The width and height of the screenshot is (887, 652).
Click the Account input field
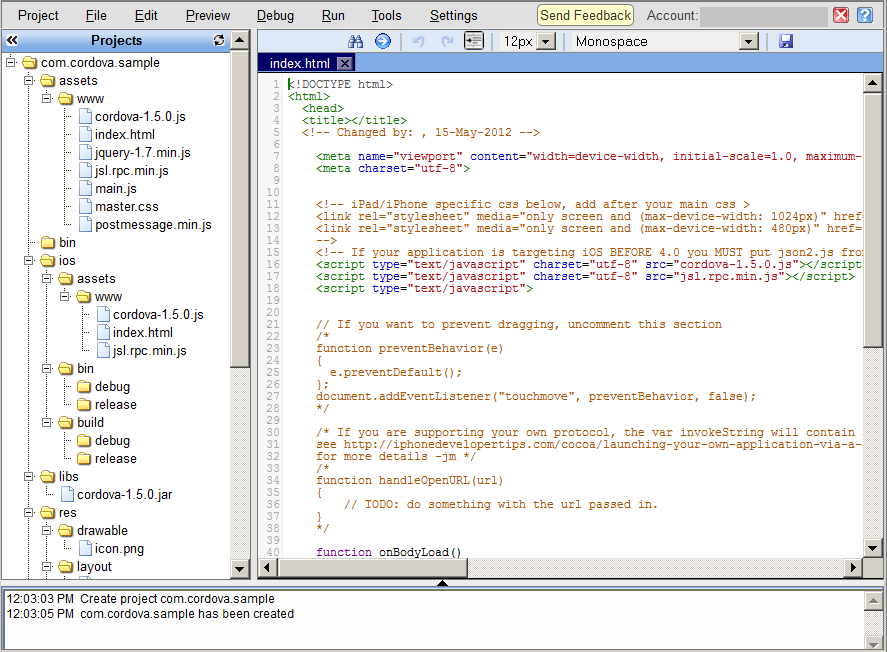coord(764,16)
